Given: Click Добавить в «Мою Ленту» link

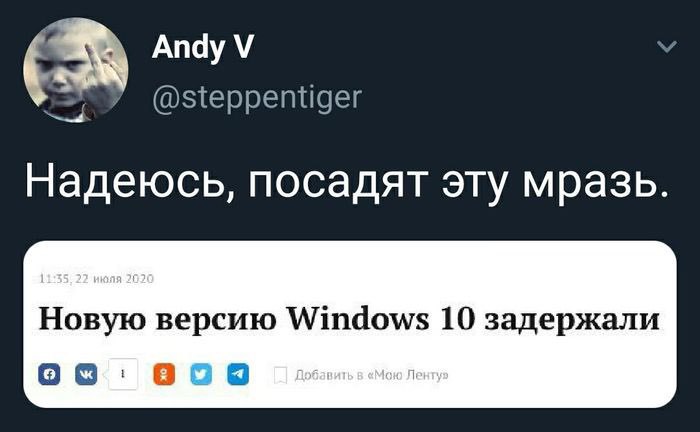Looking at the screenshot, I should [x=371, y=375].
